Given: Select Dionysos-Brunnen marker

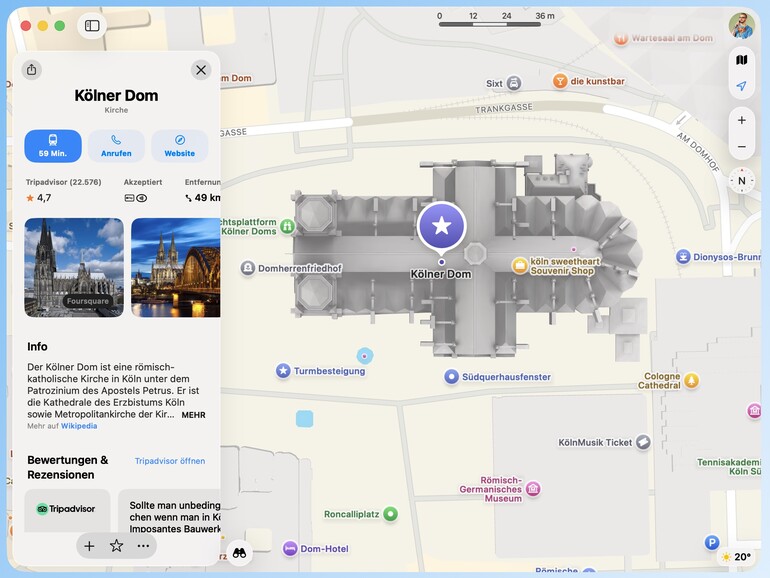Looking at the screenshot, I should [x=683, y=256].
